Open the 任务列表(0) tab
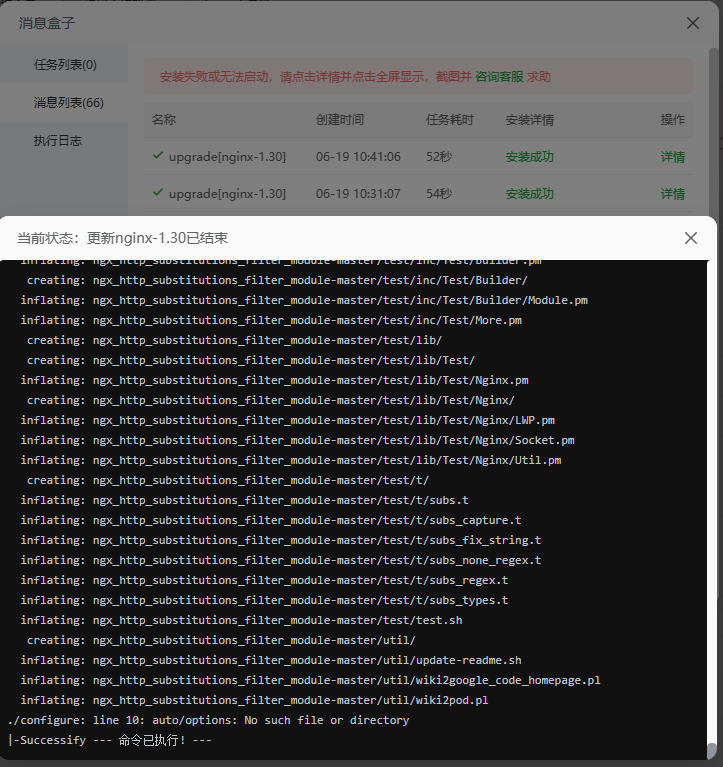Viewport: 723px width, 767px height. (x=65, y=64)
